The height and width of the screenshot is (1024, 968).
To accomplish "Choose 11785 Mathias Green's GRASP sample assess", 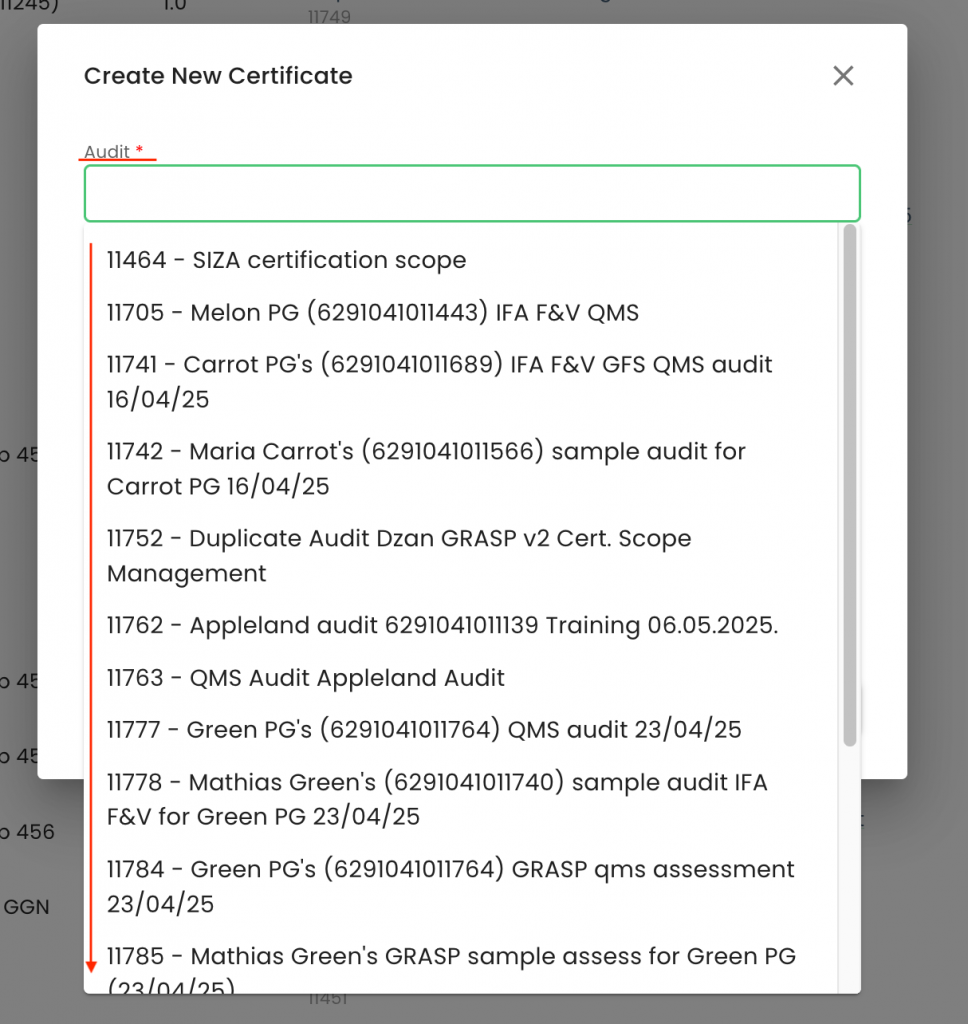I will [451, 968].
